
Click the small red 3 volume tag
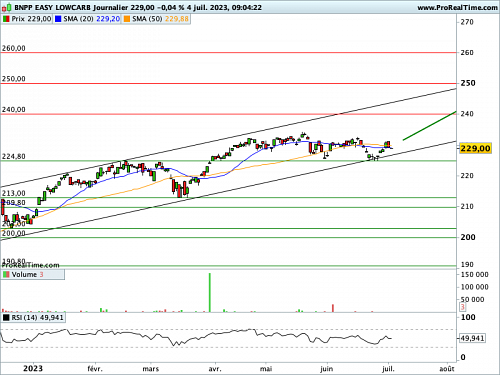463,307
